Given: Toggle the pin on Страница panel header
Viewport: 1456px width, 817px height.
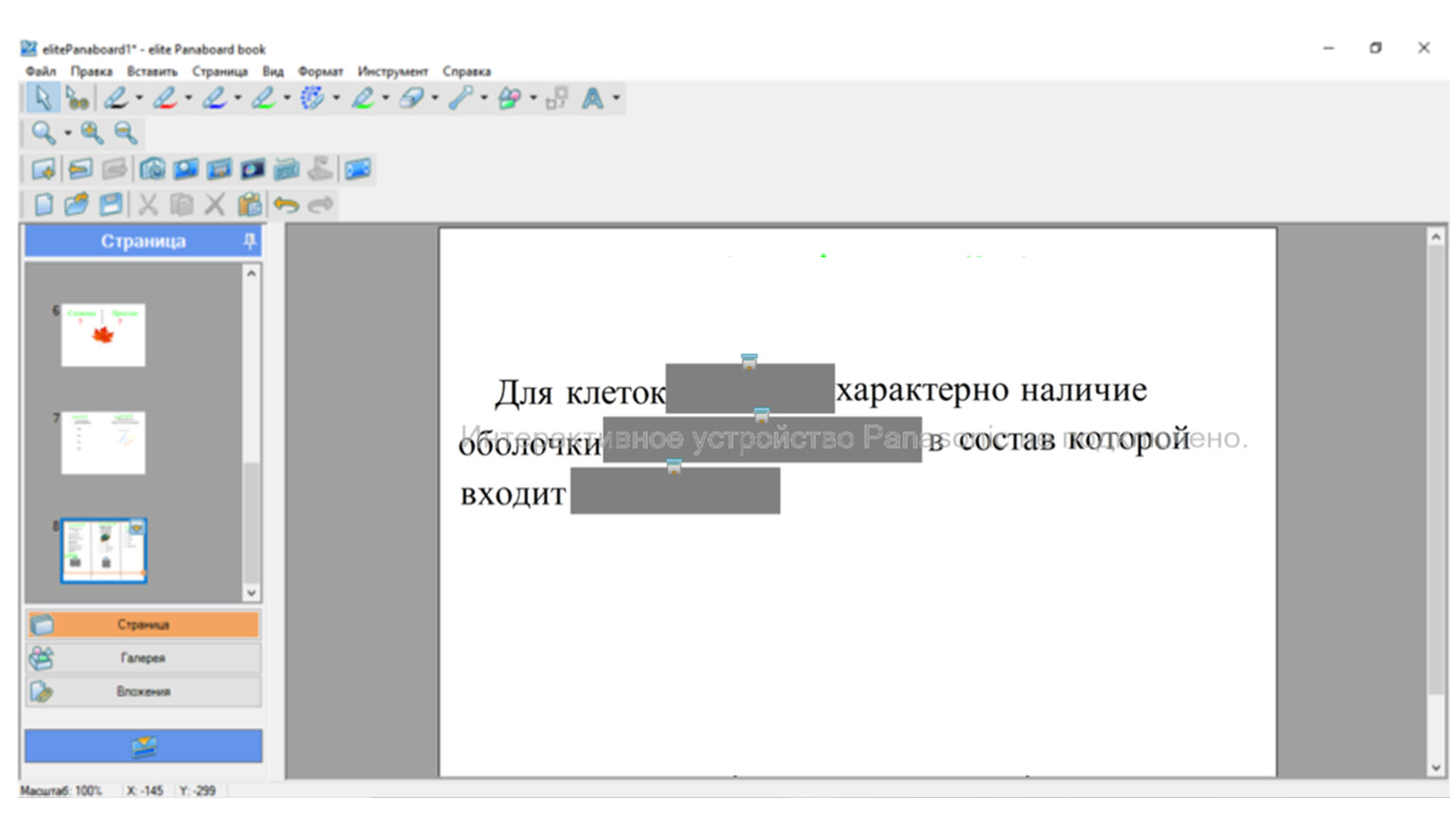Looking at the screenshot, I should tap(250, 242).
